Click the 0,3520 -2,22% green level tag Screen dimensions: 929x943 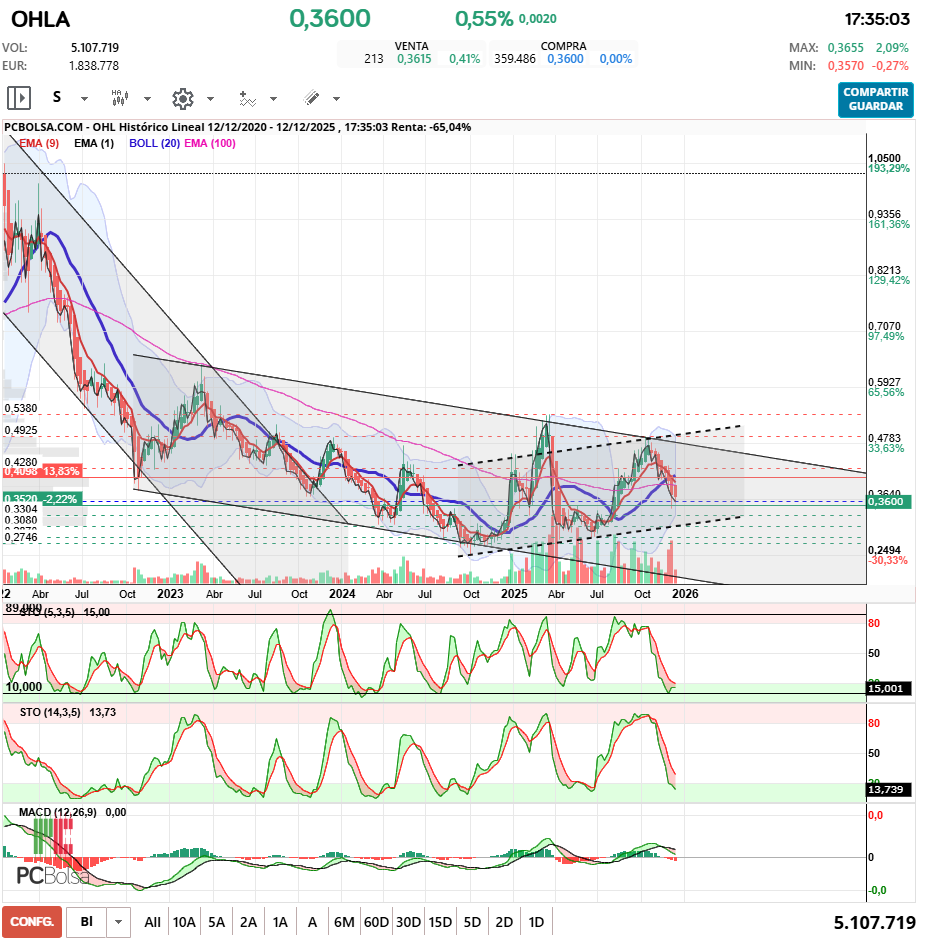(41, 499)
